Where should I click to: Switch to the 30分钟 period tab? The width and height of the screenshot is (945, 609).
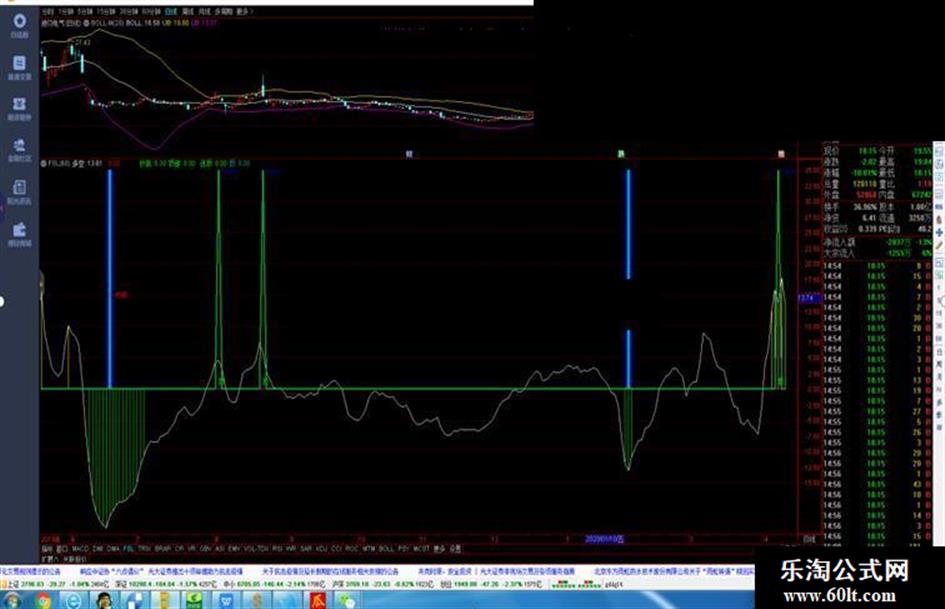pos(128,12)
